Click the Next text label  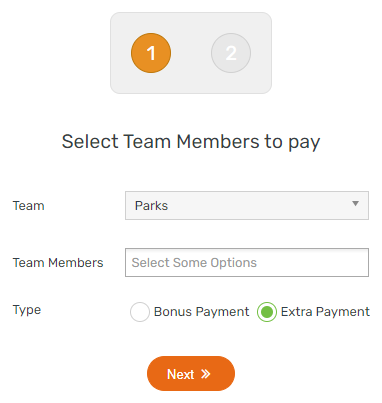(180, 374)
